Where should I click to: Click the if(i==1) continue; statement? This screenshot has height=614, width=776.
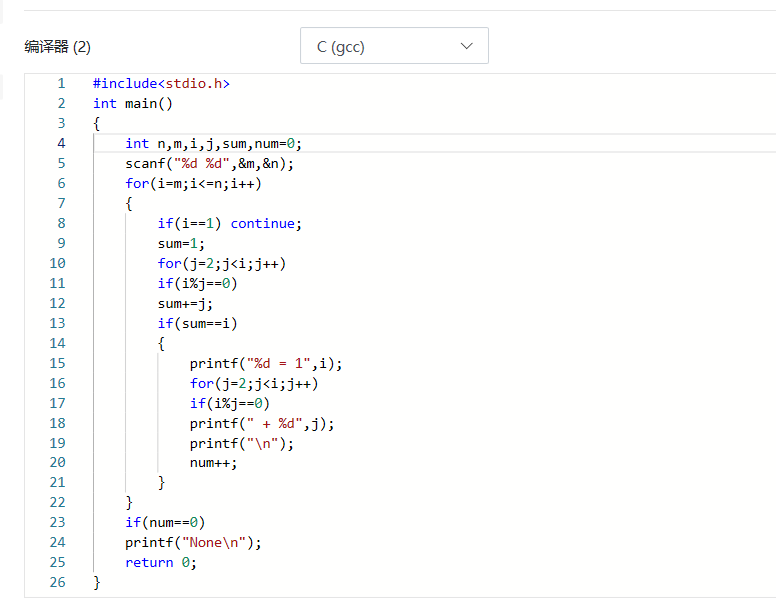(x=230, y=224)
